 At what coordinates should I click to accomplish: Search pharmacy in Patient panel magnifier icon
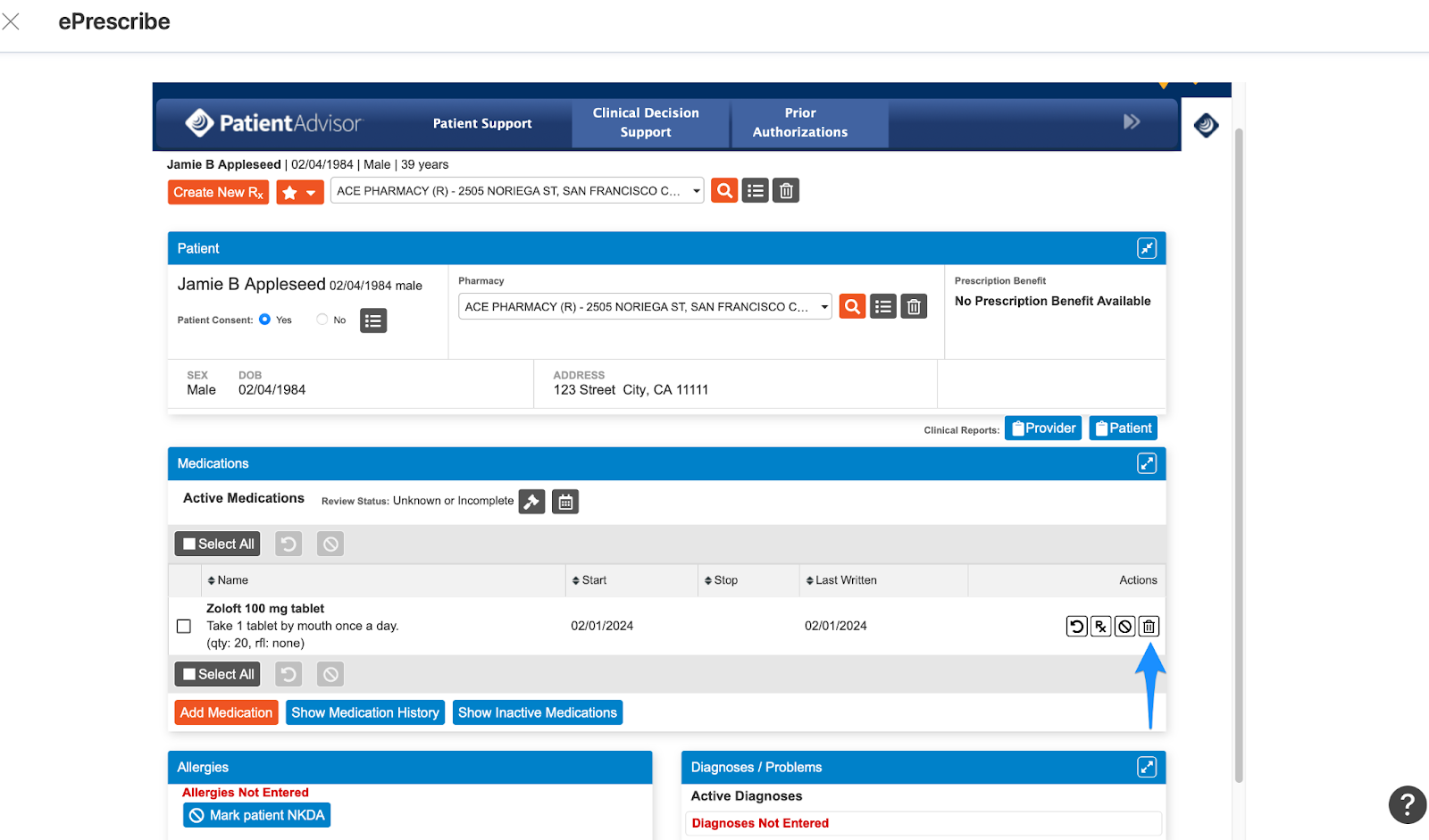tap(853, 306)
